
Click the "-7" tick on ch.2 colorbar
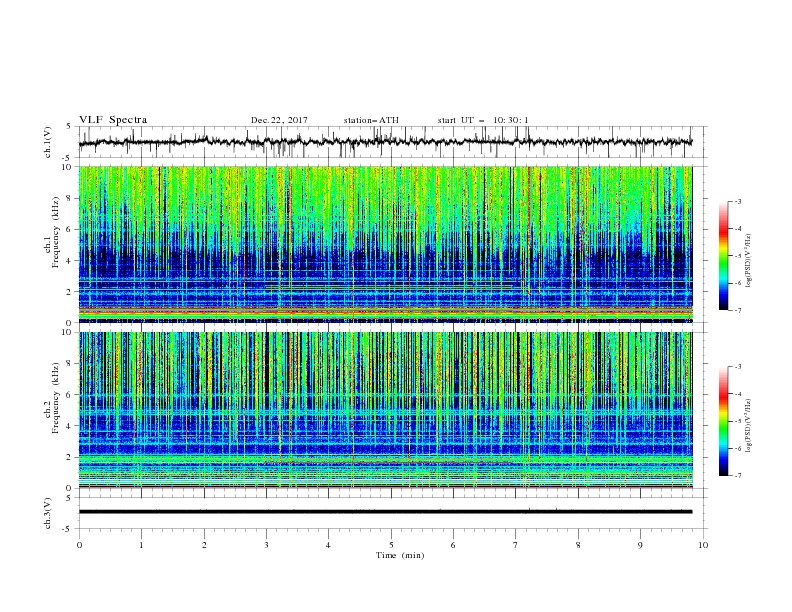(738, 476)
